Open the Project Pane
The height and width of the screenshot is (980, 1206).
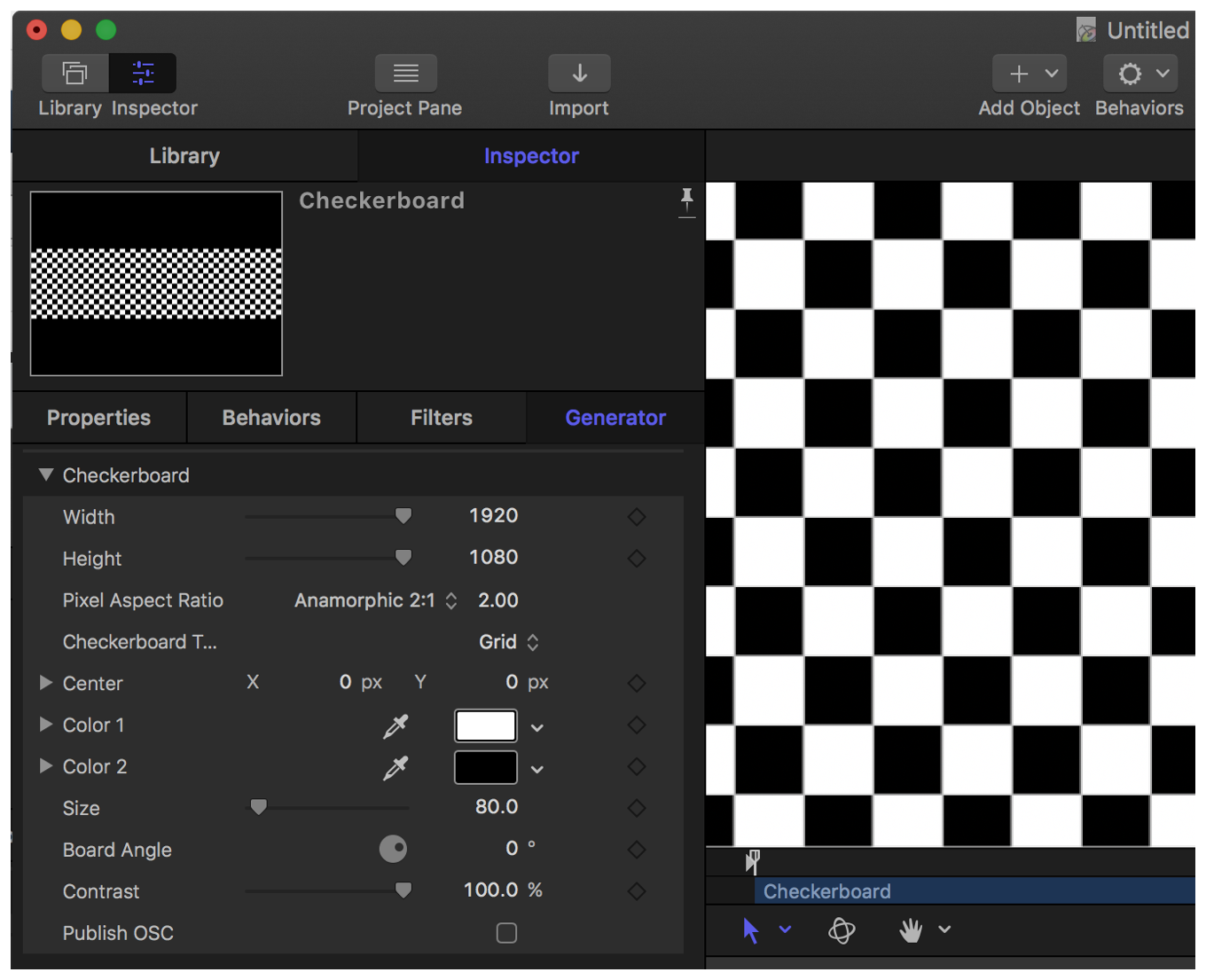pyautogui.click(x=405, y=73)
